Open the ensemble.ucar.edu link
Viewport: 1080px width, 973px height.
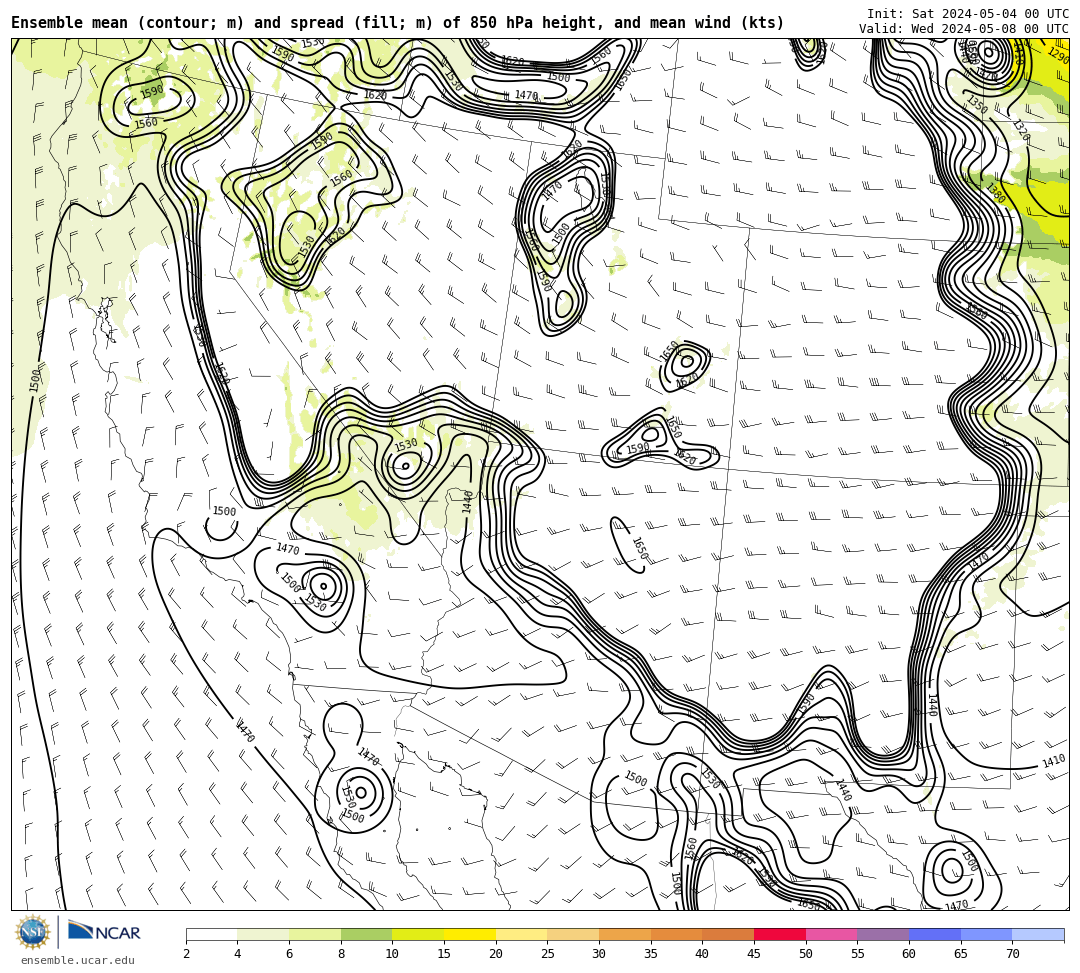pyautogui.click(x=78, y=960)
